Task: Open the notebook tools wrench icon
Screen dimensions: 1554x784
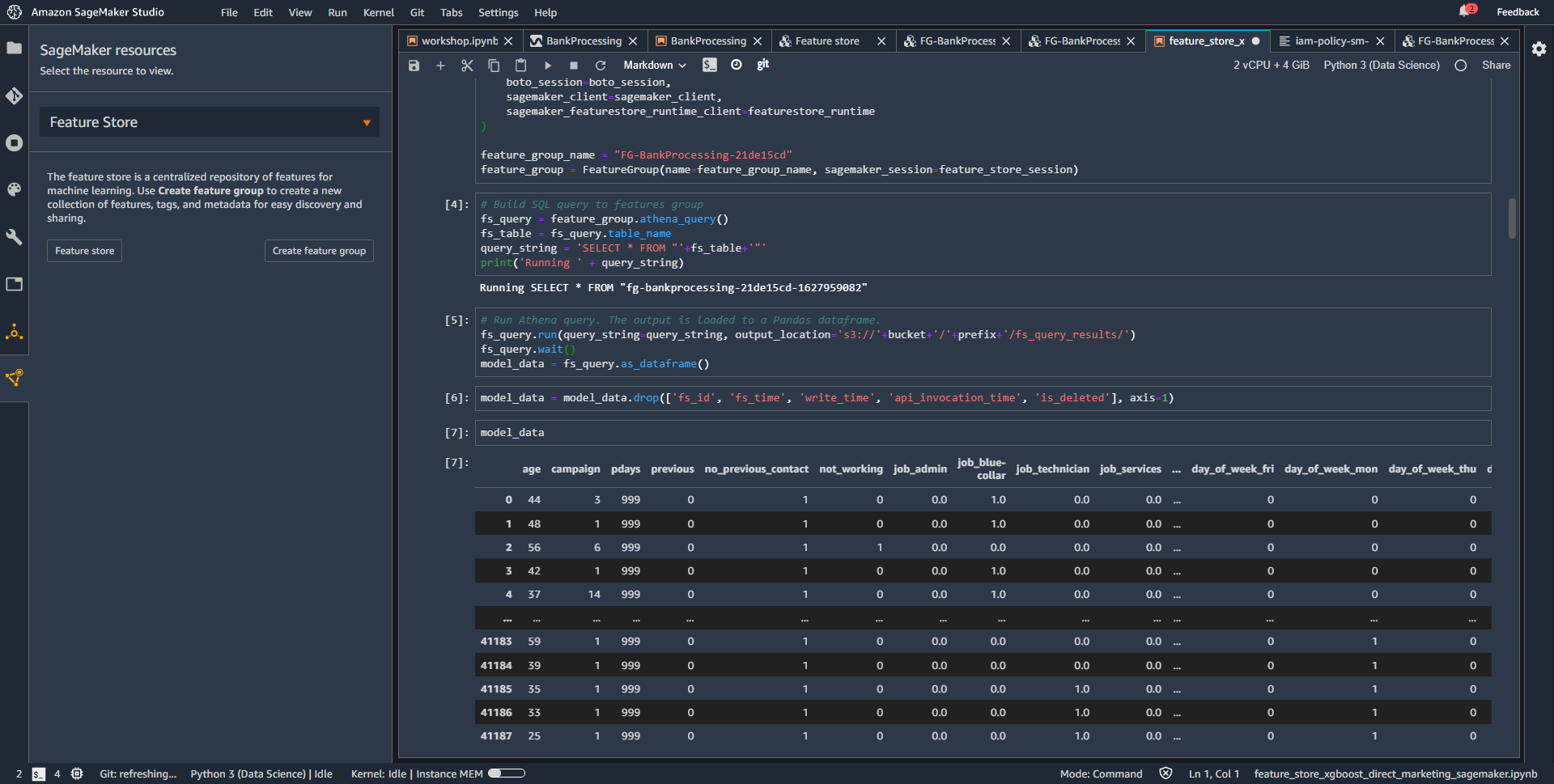Action: [x=14, y=237]
